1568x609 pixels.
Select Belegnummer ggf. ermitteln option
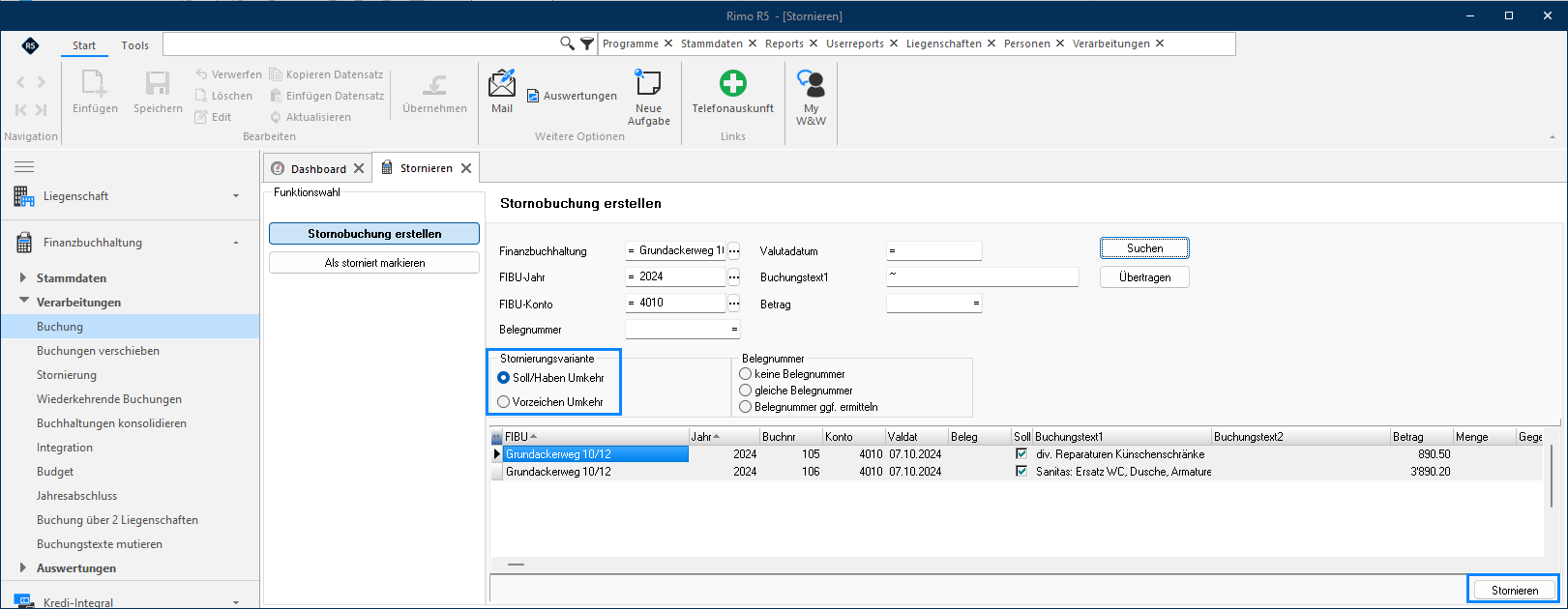pos(745,407)
